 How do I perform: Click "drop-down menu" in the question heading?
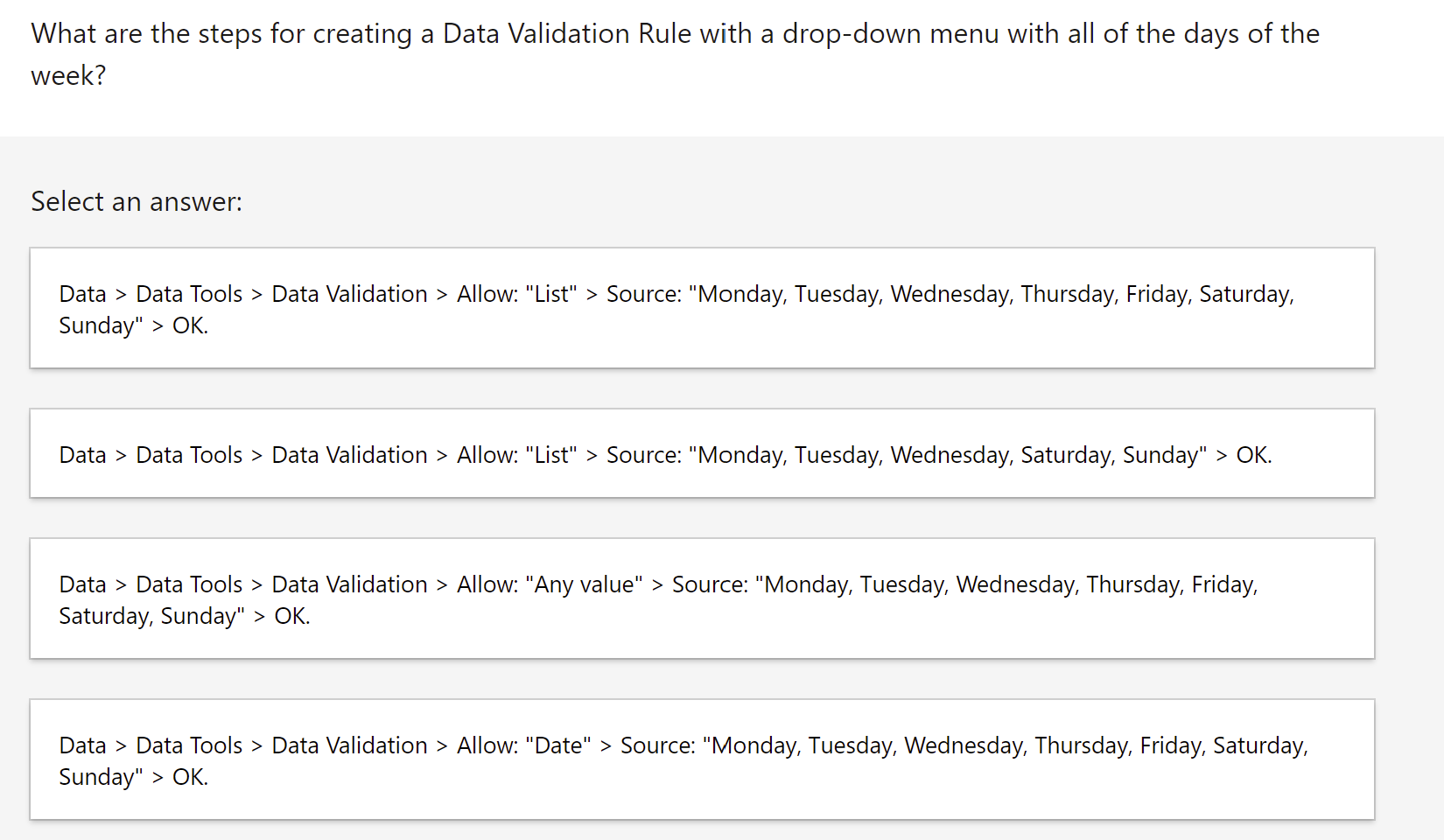tap(891, 34)
